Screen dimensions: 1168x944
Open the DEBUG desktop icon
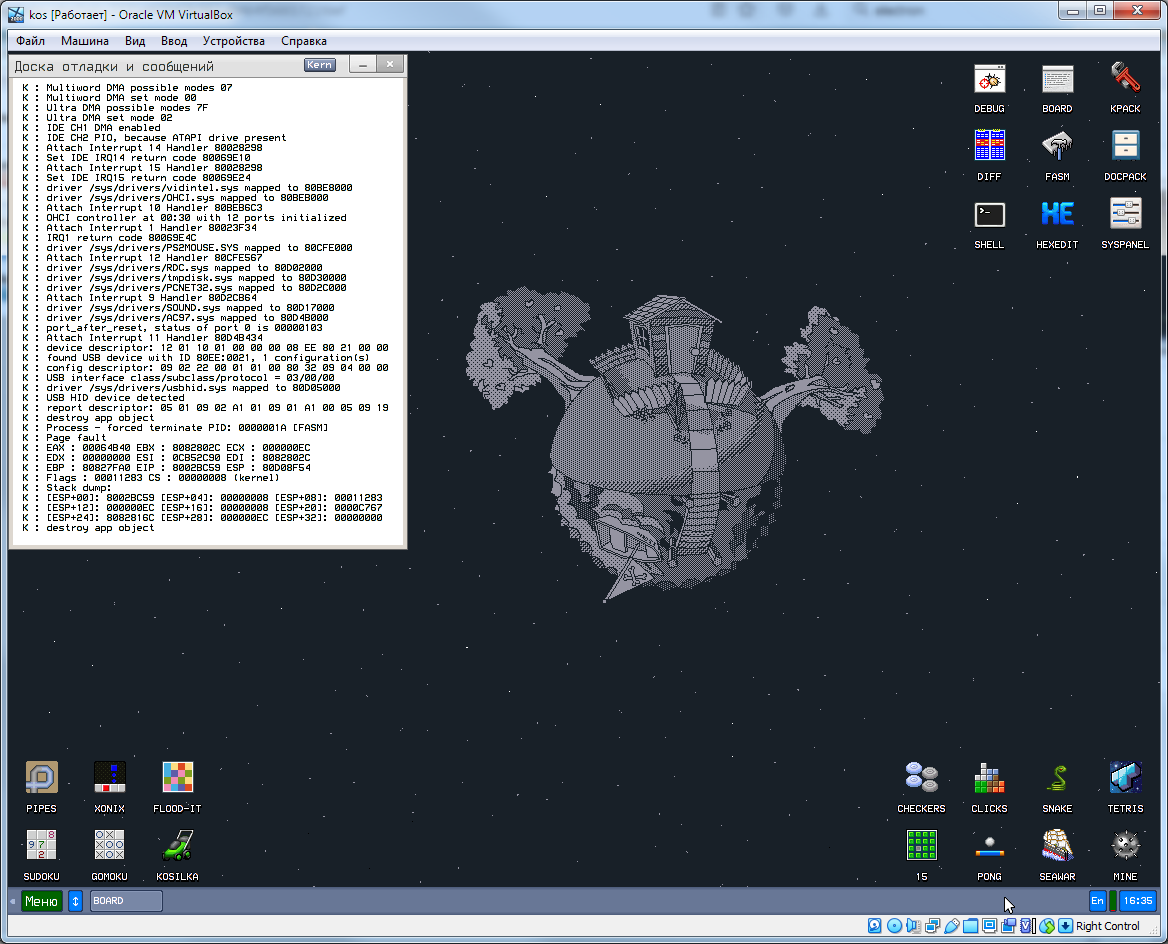(989, 80)
